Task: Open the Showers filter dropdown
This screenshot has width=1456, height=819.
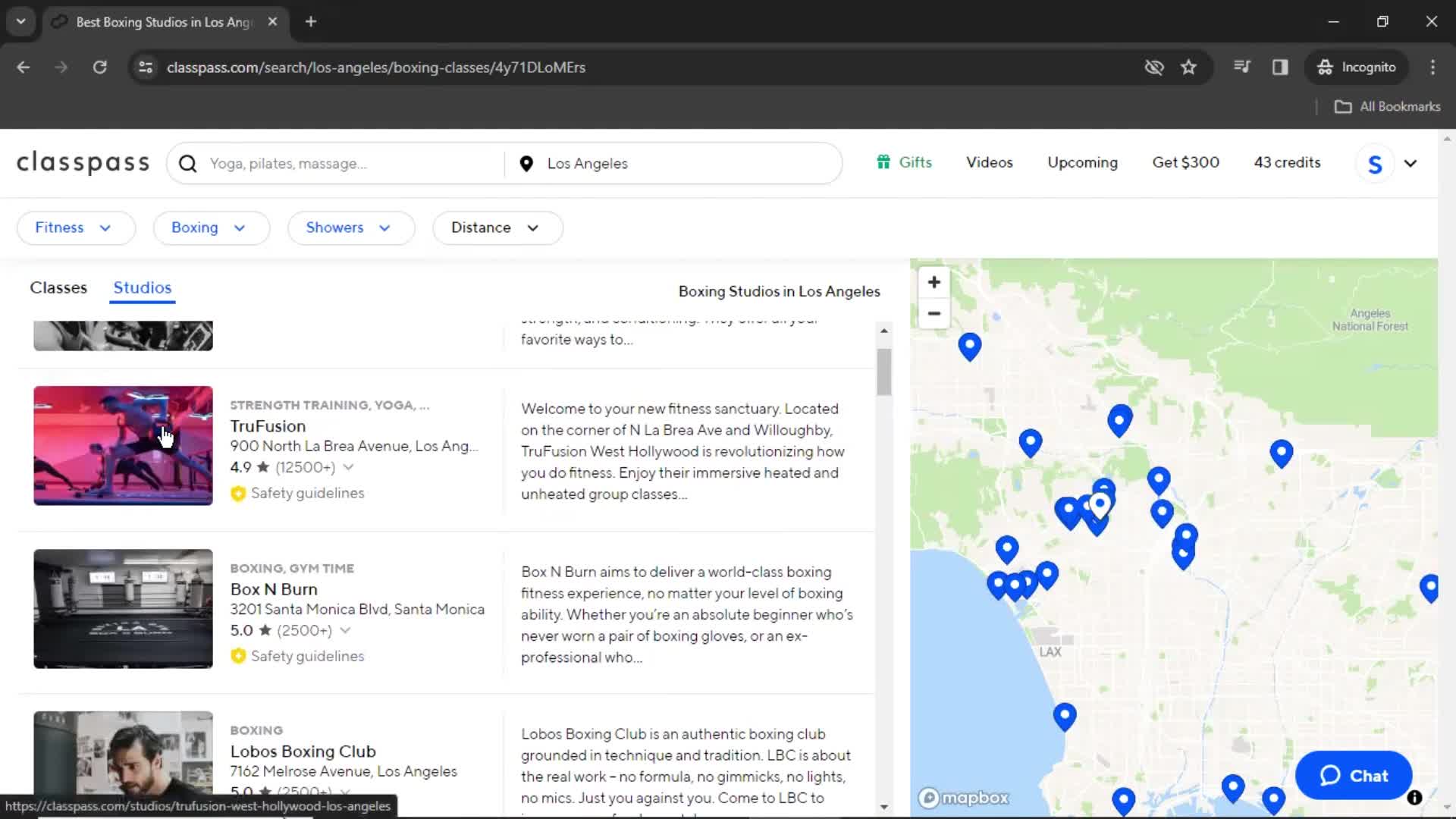Action: click(350, 228)
